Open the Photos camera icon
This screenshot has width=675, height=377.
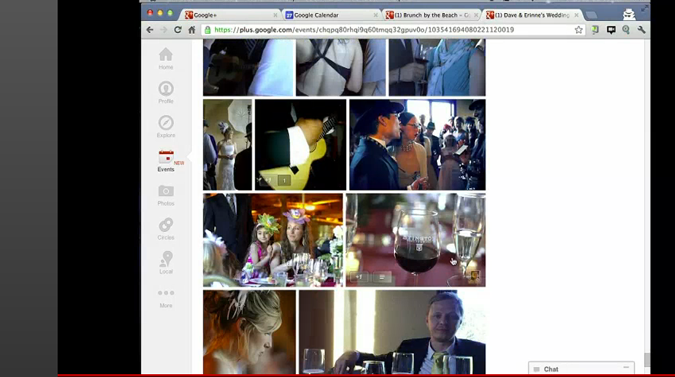pos(166,195)
